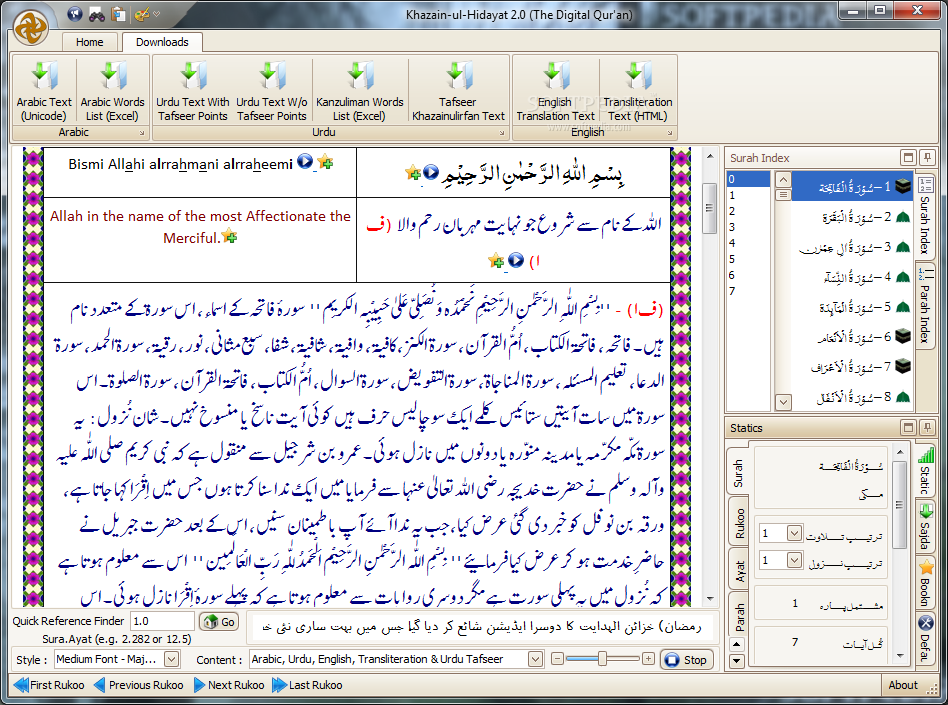Click the Go button
Image resolution: width=948 pixels, height=705 pixels.
coord(219,622)
